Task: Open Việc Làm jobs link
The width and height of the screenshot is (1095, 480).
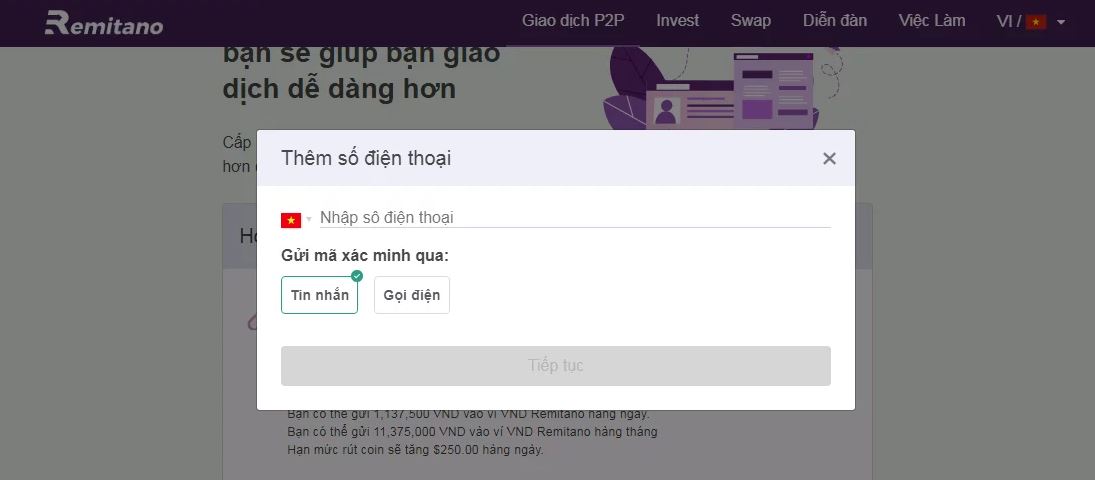Action: 932,21
